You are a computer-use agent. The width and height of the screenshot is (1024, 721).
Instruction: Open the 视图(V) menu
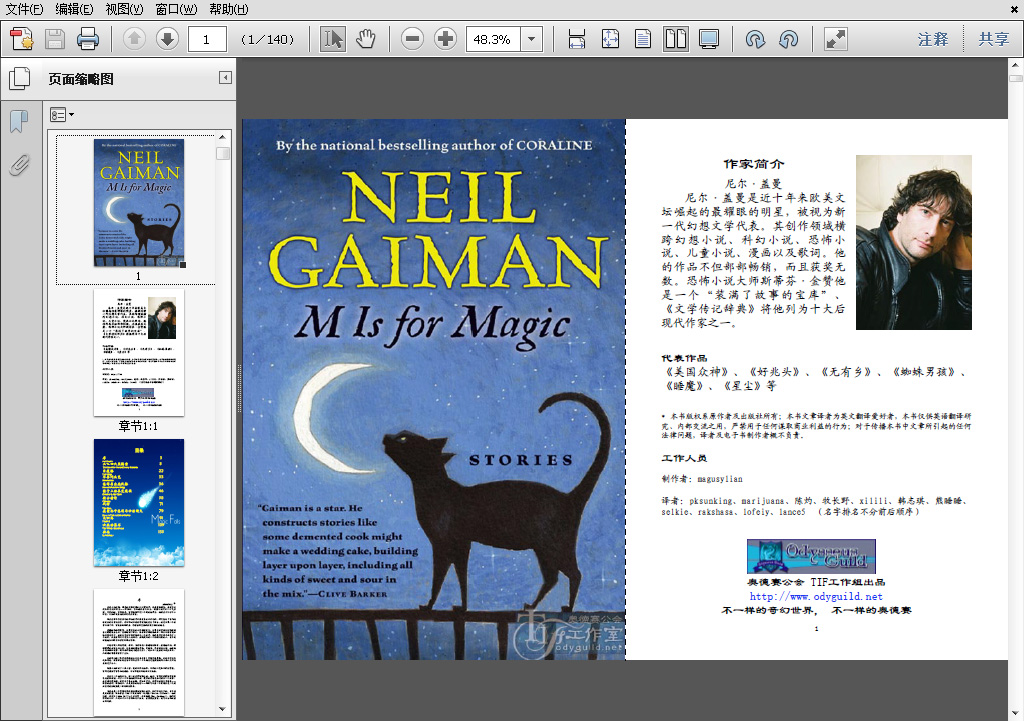click(124, 9)
